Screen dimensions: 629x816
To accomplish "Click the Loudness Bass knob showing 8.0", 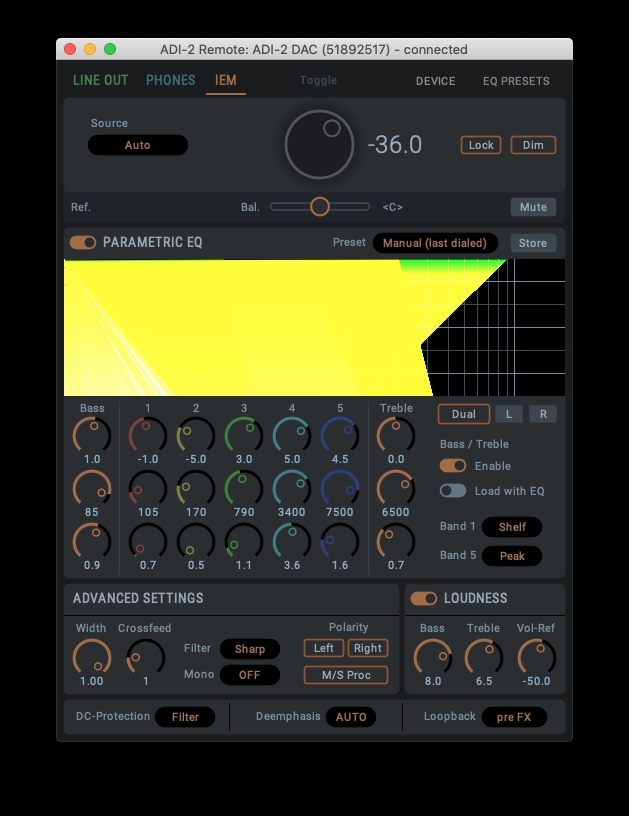I will coord(433,657).
